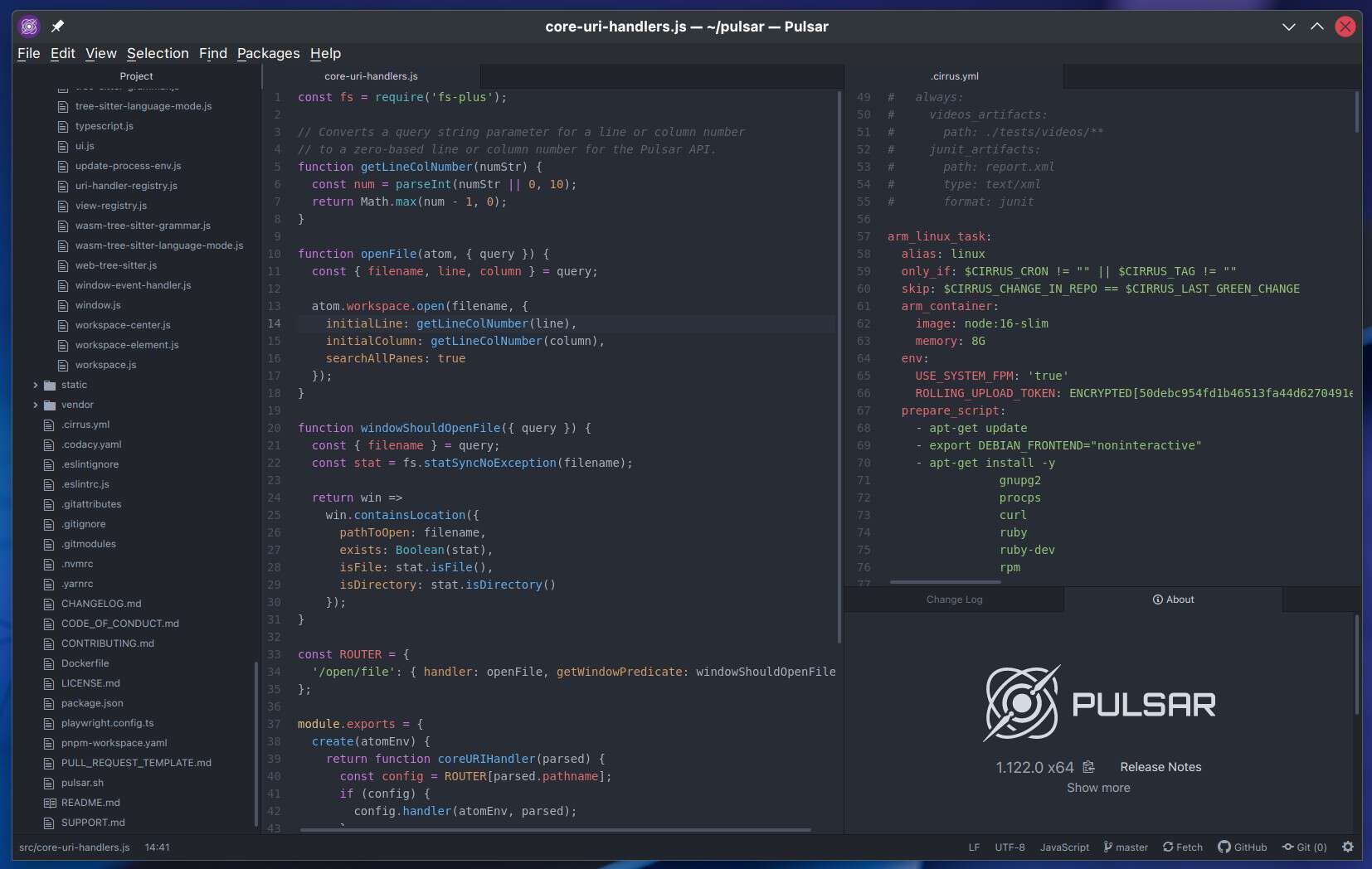Click the file icon next to Dockerfile

coord(49,663)
